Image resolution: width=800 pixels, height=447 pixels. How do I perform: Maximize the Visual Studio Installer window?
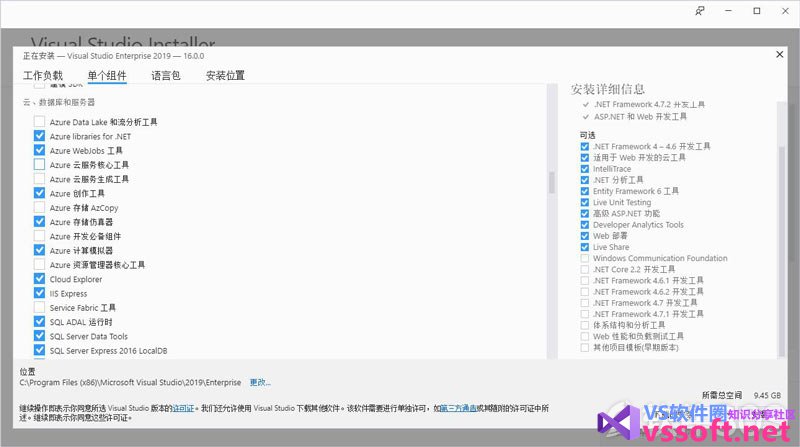coord(757,11)
